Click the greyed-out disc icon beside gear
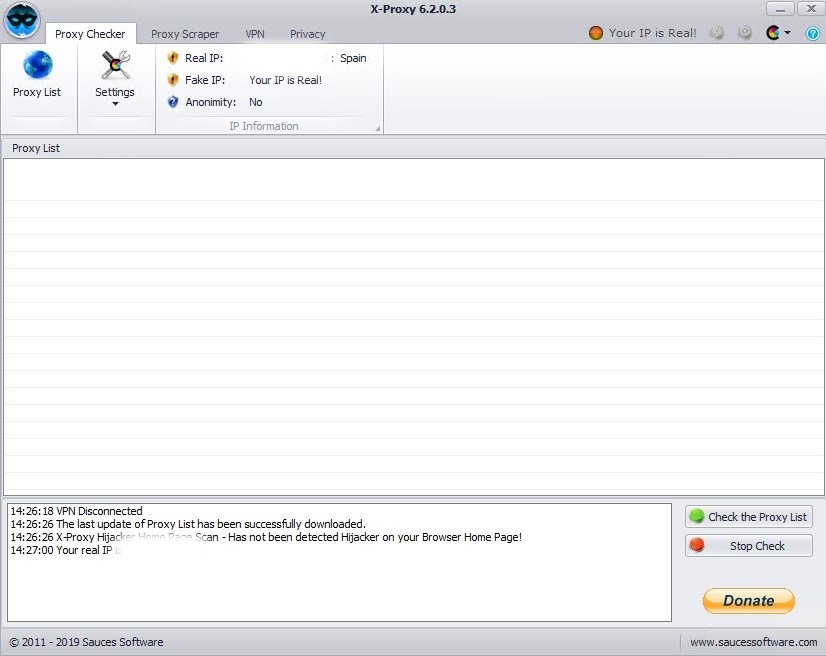 tap(744, 33)
